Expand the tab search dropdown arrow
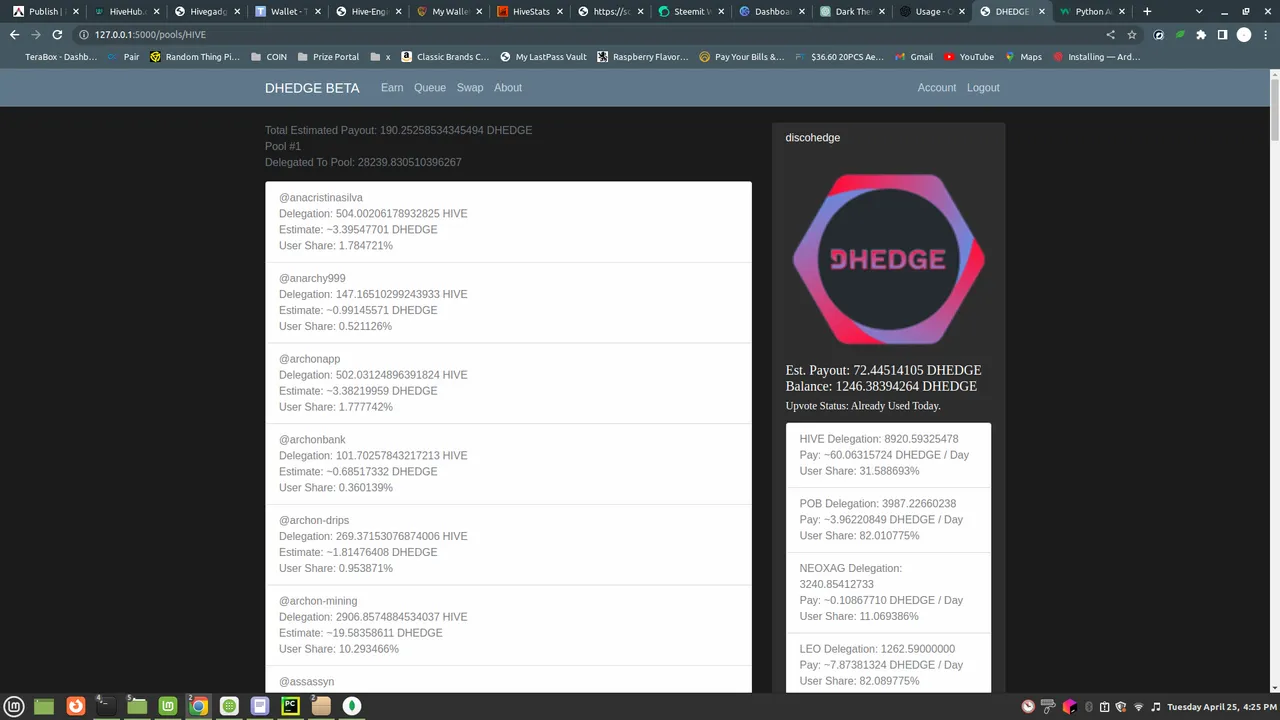1280x720 pixels. tap(1199, 11)
